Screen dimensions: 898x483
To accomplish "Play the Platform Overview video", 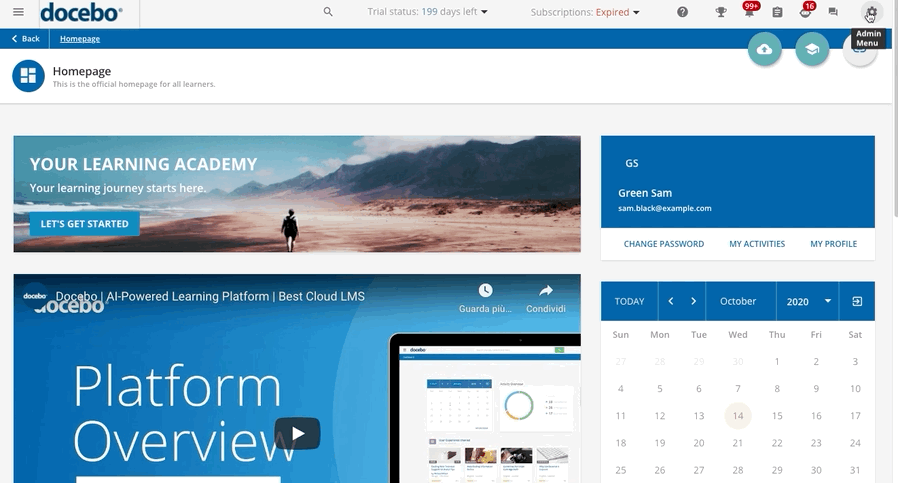I will pyautogui.click(x=297, y=433).
